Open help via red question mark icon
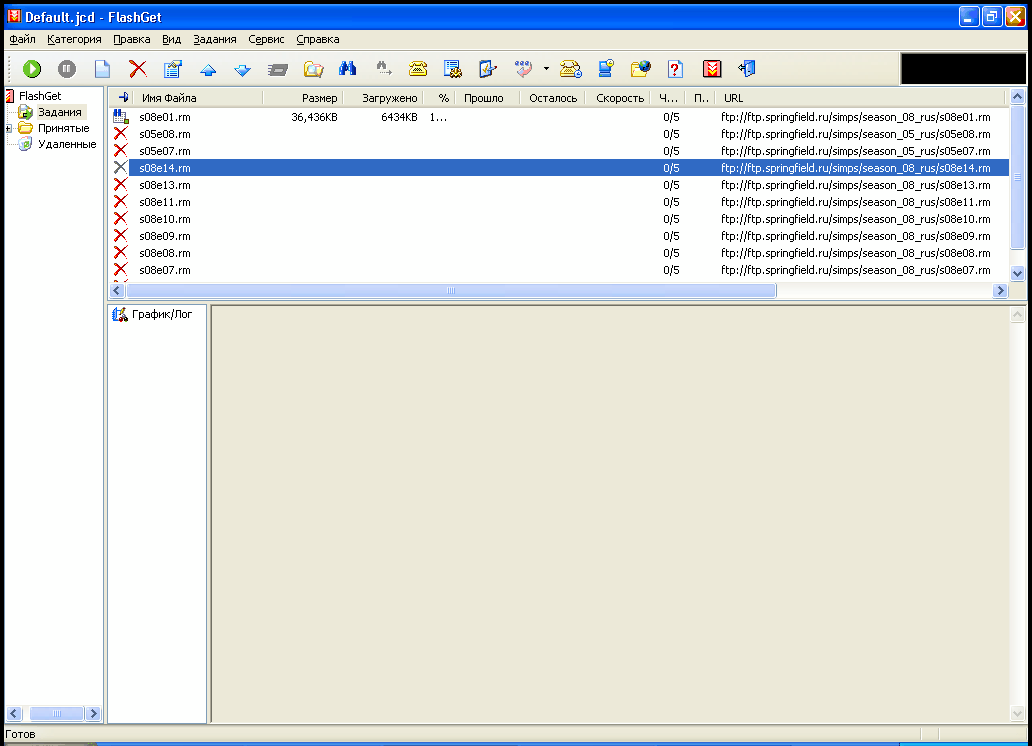The width and height of the screenshot is (1032, 746). 675,68
